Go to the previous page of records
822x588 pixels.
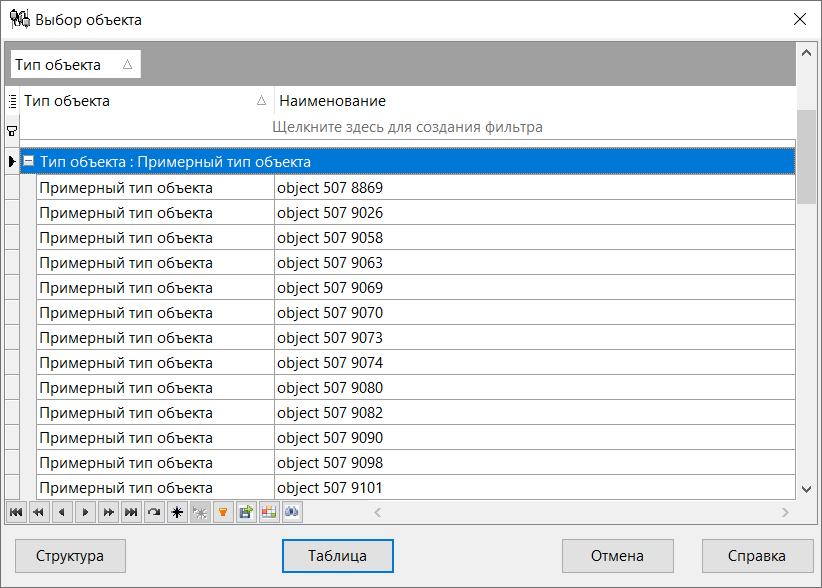38,512
